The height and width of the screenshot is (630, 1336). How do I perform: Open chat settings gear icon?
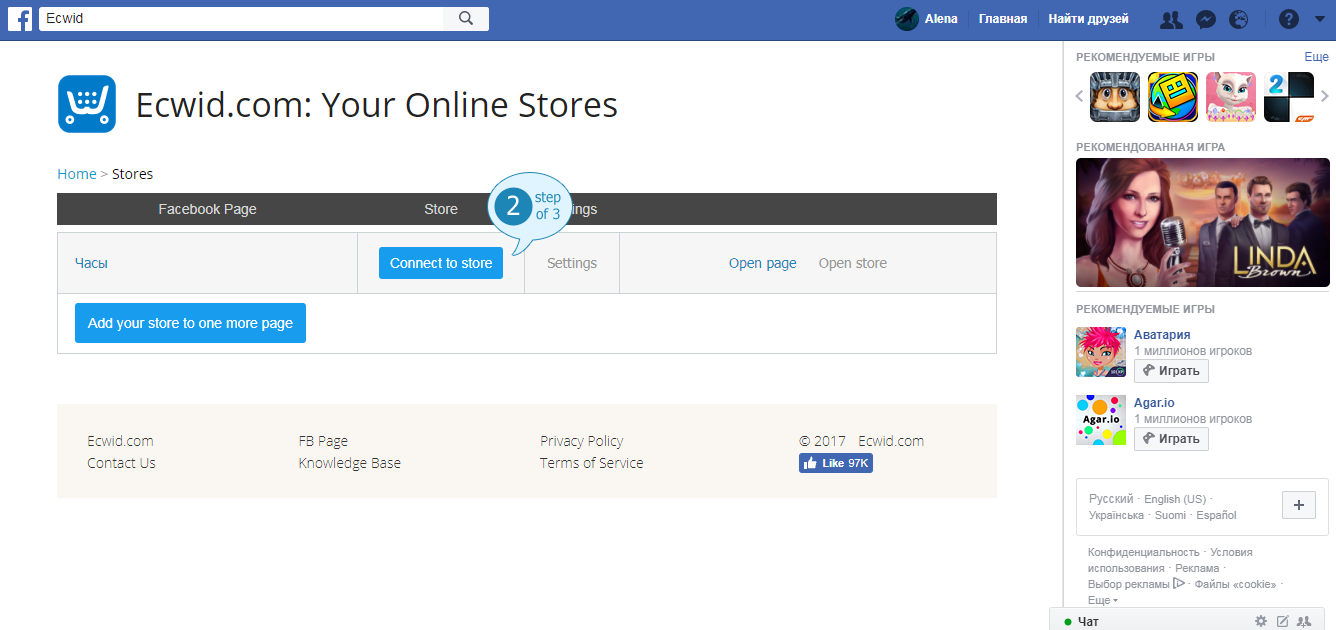pyautogui.click(x=1261, y=621)
